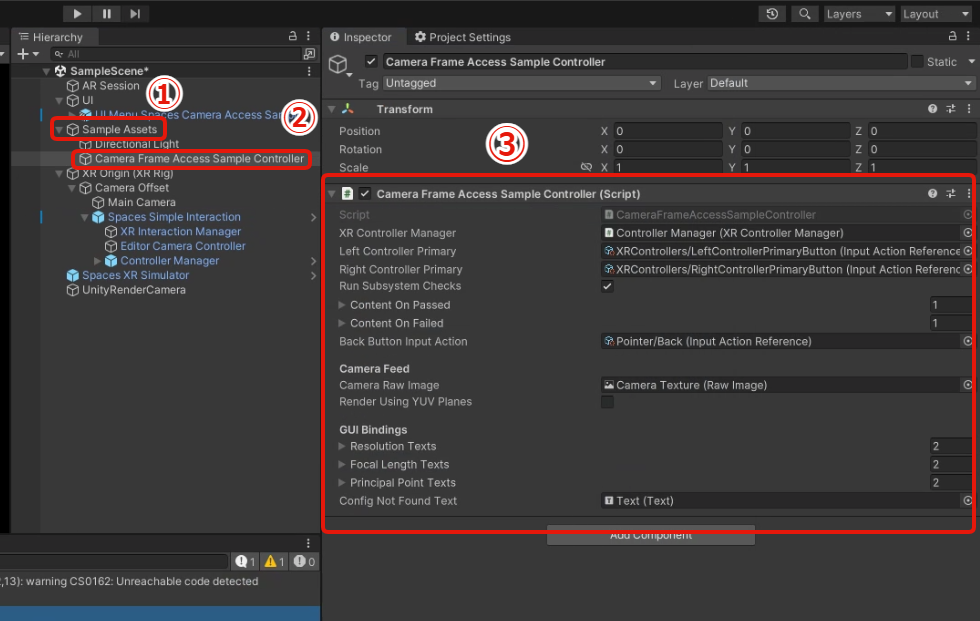The height and width of the screenshot is (621, 980).
Task: Click the Position X input field
Action: click(667, 131)
